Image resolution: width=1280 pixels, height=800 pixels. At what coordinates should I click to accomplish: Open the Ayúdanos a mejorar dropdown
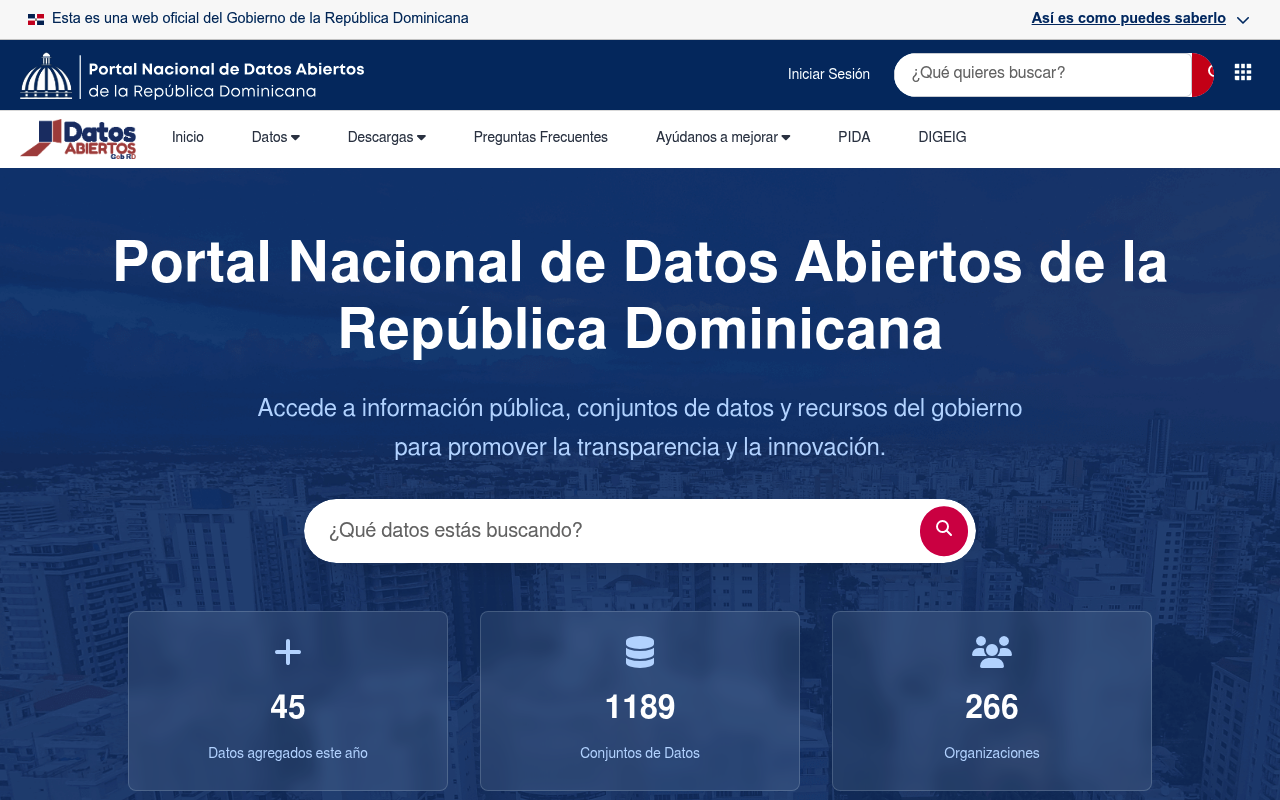click(723, 137)
